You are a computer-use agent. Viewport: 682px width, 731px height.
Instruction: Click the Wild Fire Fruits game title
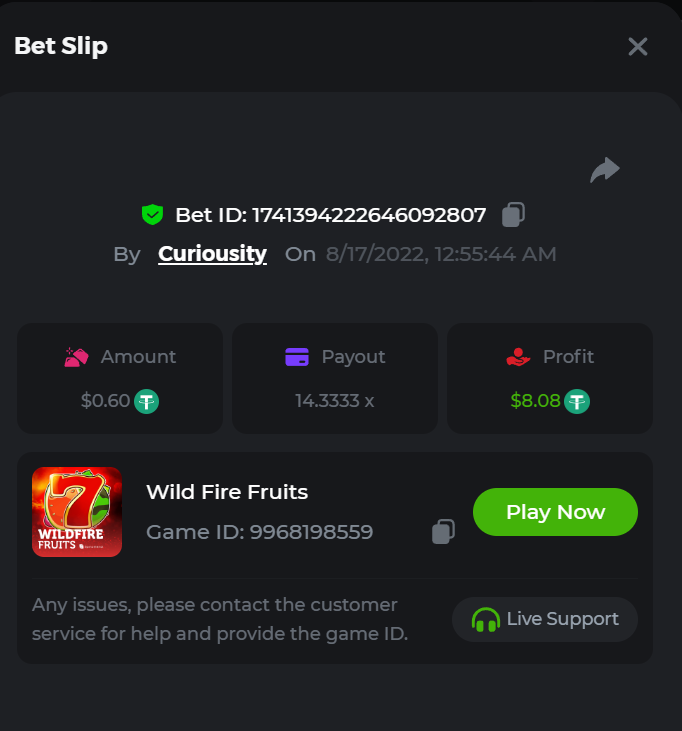pyautogui.click(x=227, y=491)
